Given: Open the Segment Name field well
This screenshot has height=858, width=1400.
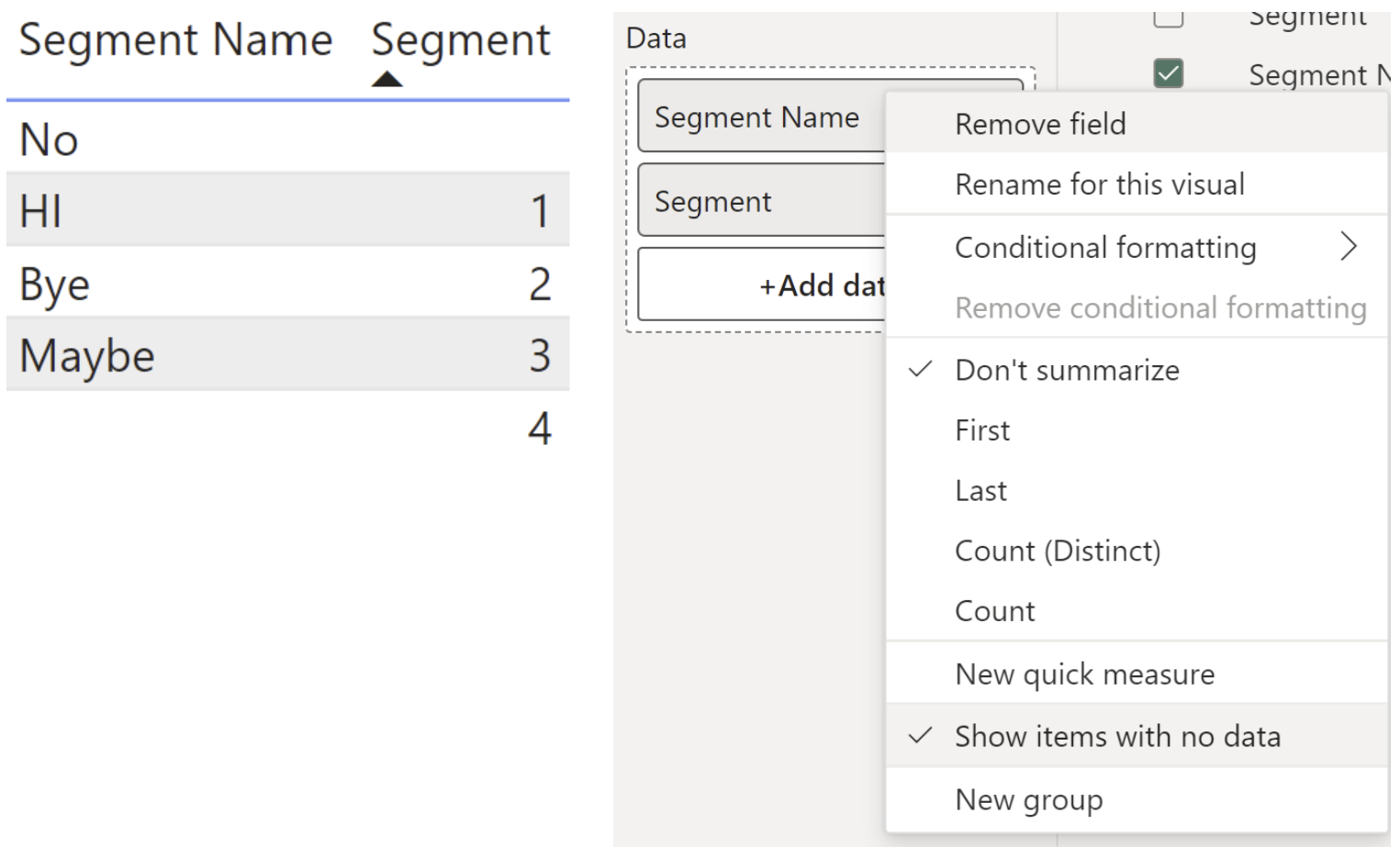Looking at the screenshot, I should [756, 117].
